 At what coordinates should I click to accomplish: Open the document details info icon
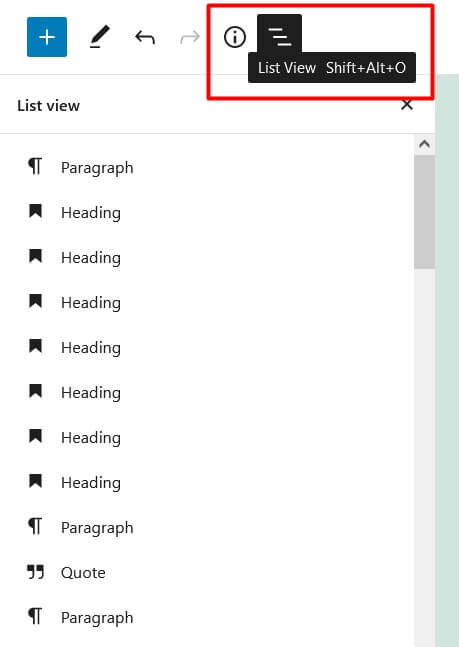click(x=235, y=37)
